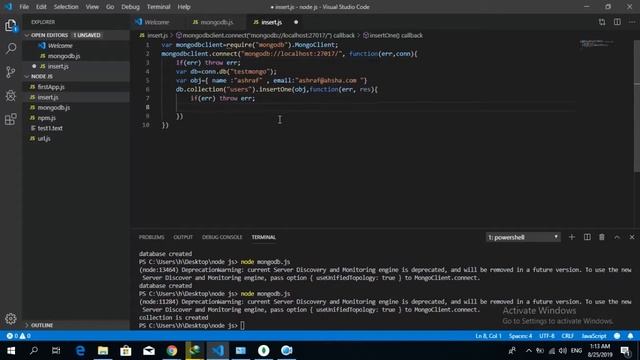Switch to the Output panel tab

(x=183, y=237)
